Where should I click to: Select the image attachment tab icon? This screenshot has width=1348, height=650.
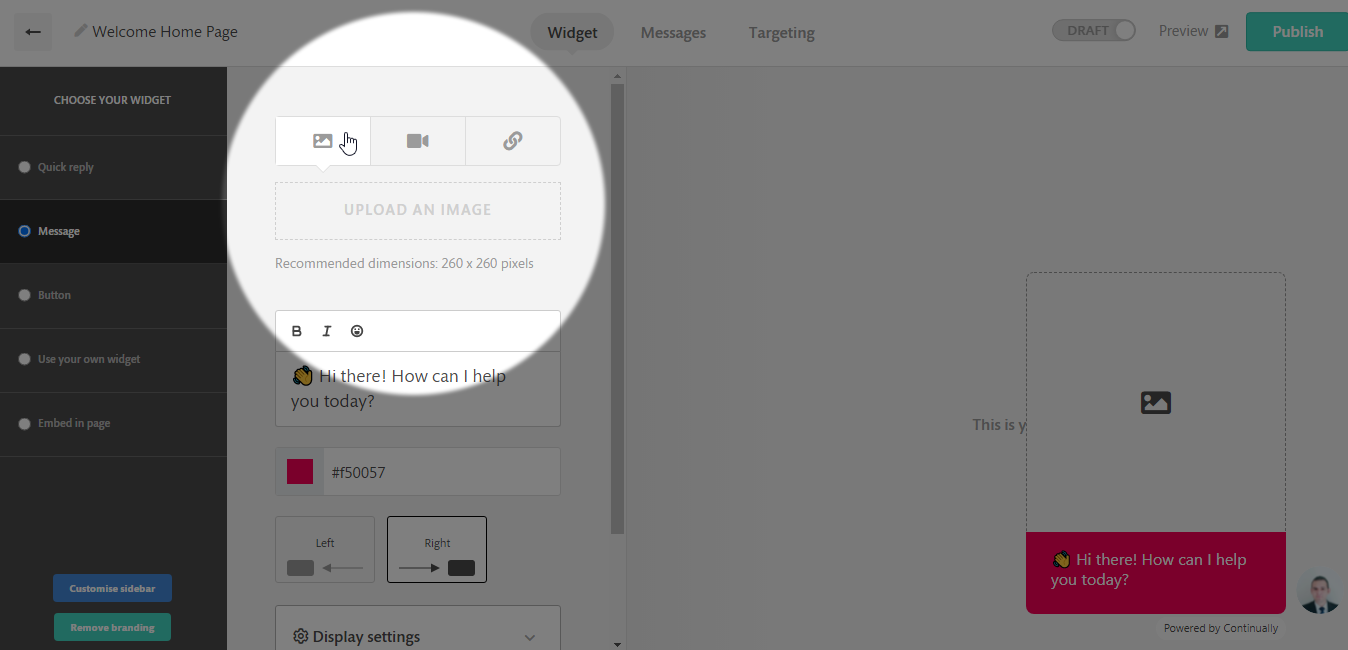322,141
